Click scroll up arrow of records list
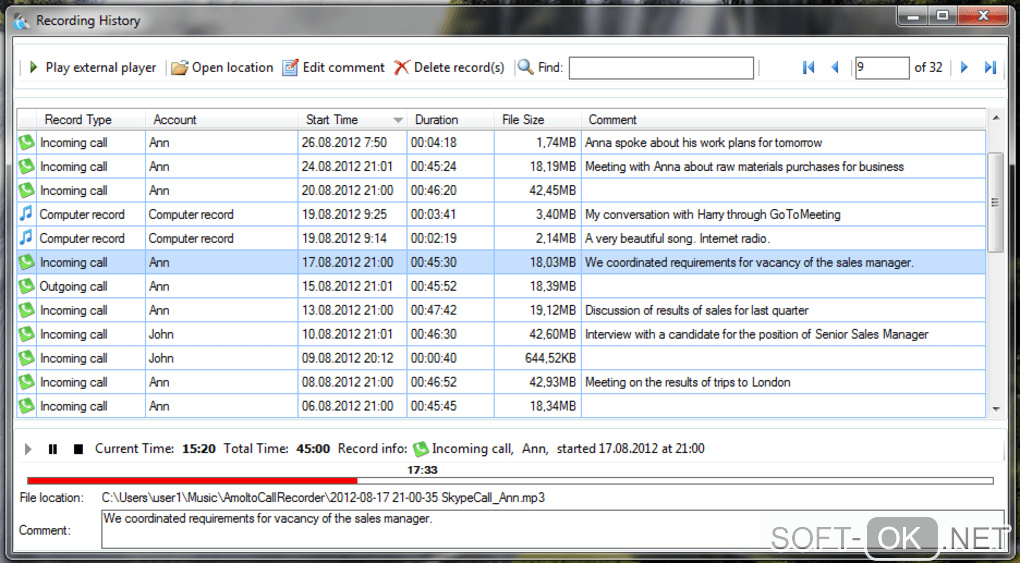Image resolution: width=1020 pixels, height=563 pixels. click(x=995, y=118)
